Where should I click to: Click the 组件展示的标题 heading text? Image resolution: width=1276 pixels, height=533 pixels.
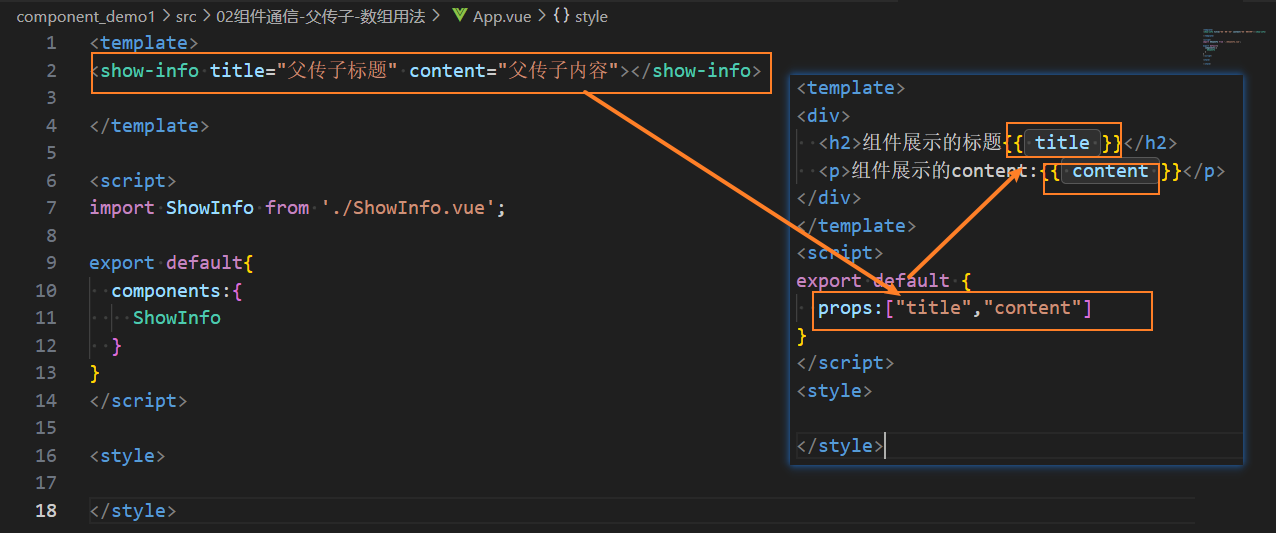(x=932, y=143)
